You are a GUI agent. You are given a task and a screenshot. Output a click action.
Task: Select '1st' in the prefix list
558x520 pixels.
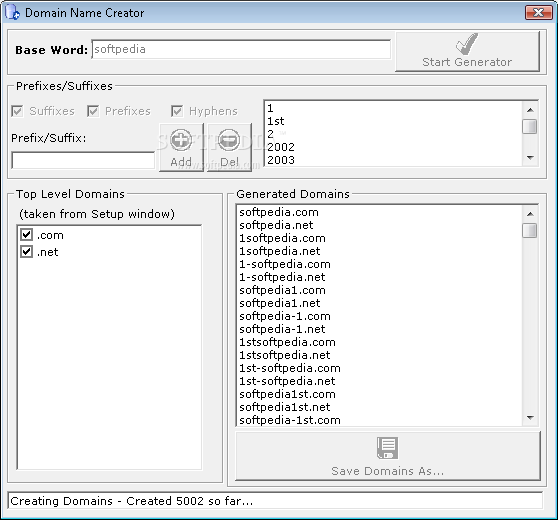coord(393,121)
